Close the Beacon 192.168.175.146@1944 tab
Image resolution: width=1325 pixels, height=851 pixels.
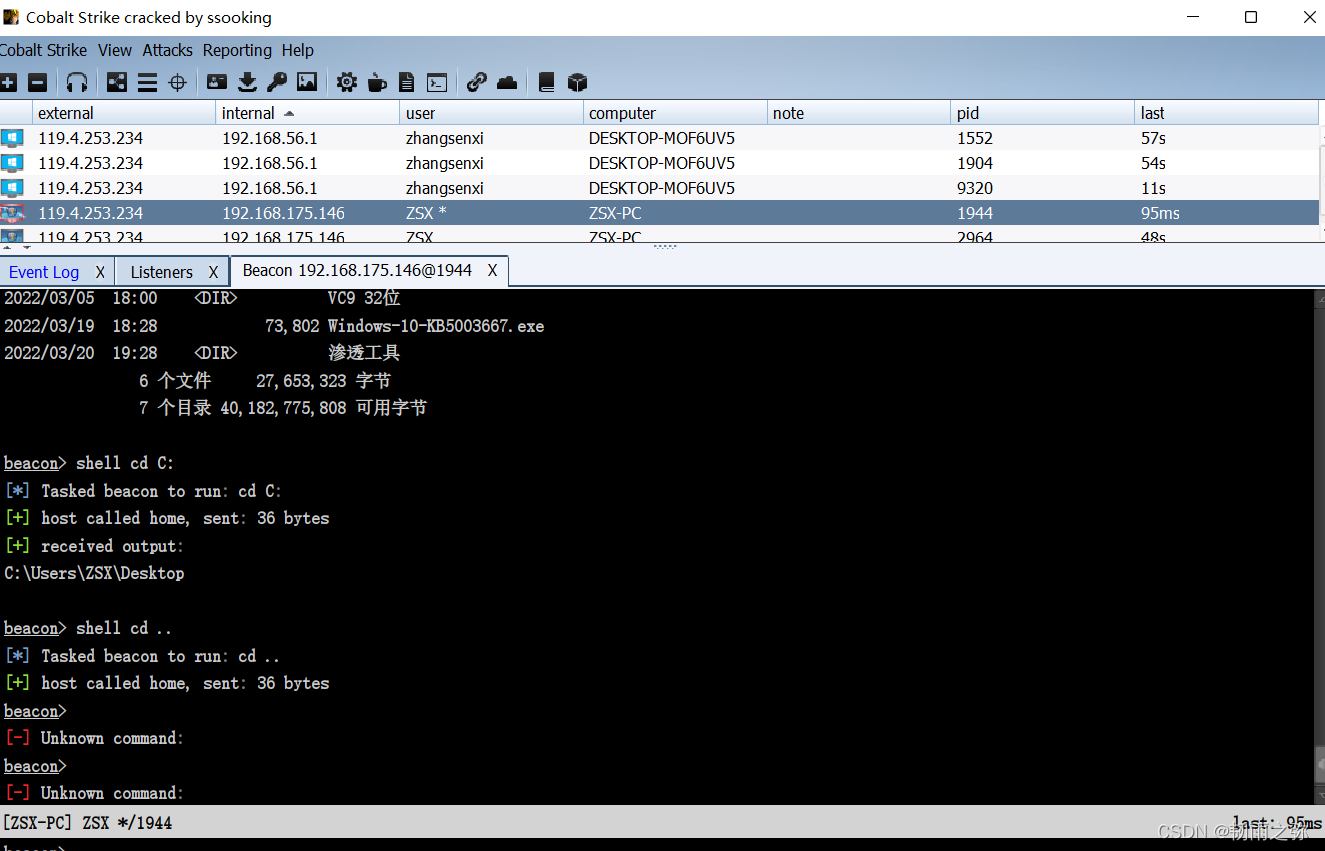(x=493, y=271)
